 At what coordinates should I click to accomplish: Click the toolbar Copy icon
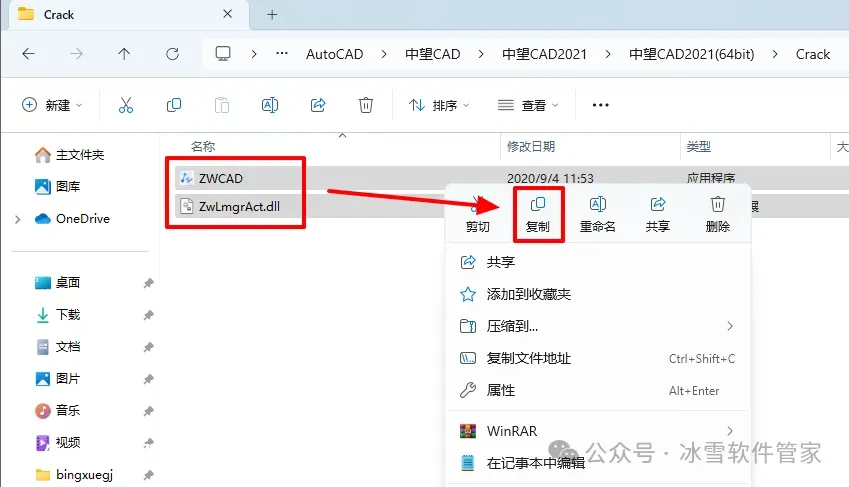(x=174, y=105)
